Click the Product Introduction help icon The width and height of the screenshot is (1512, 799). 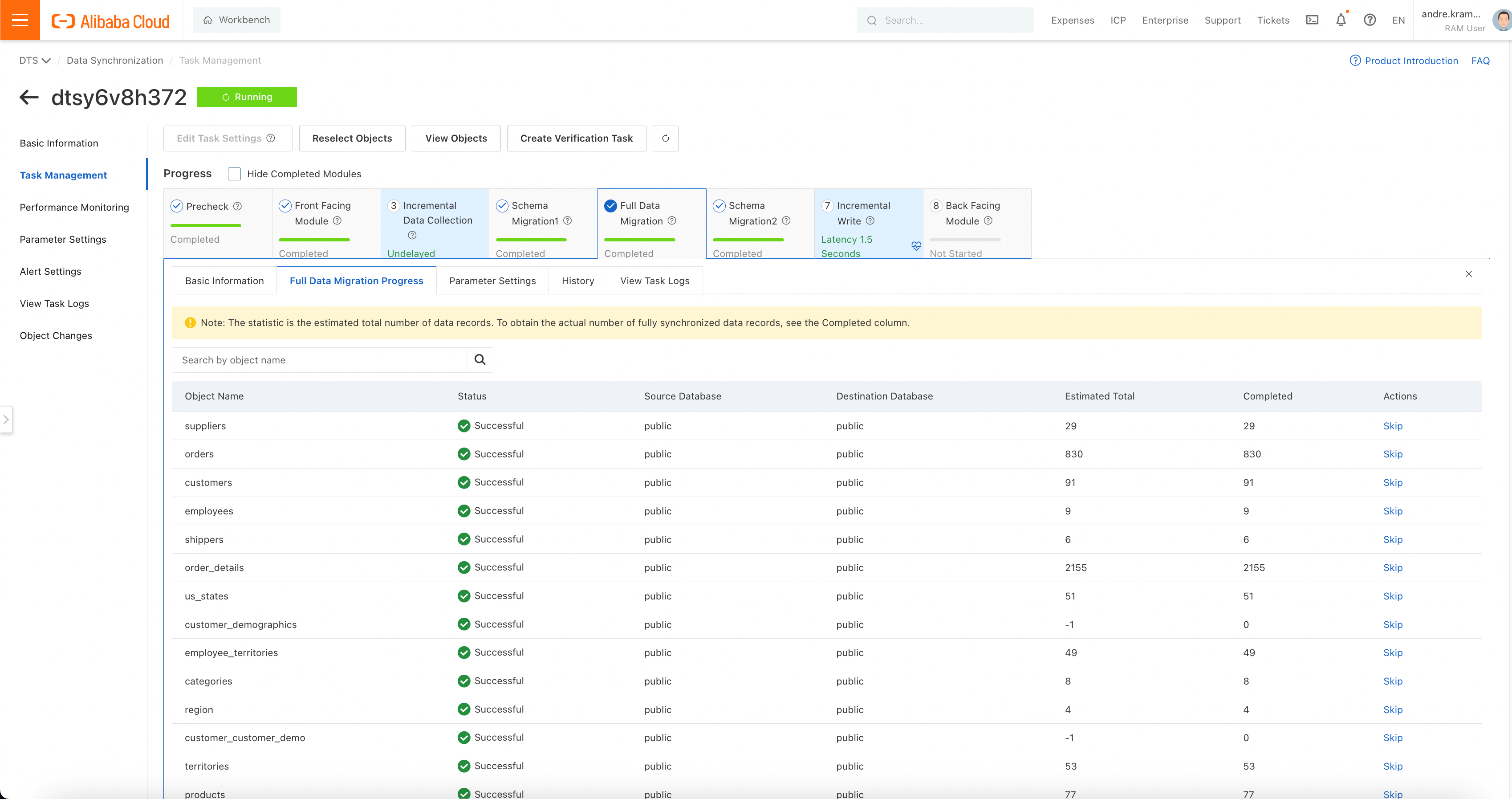coord(1355,61)
